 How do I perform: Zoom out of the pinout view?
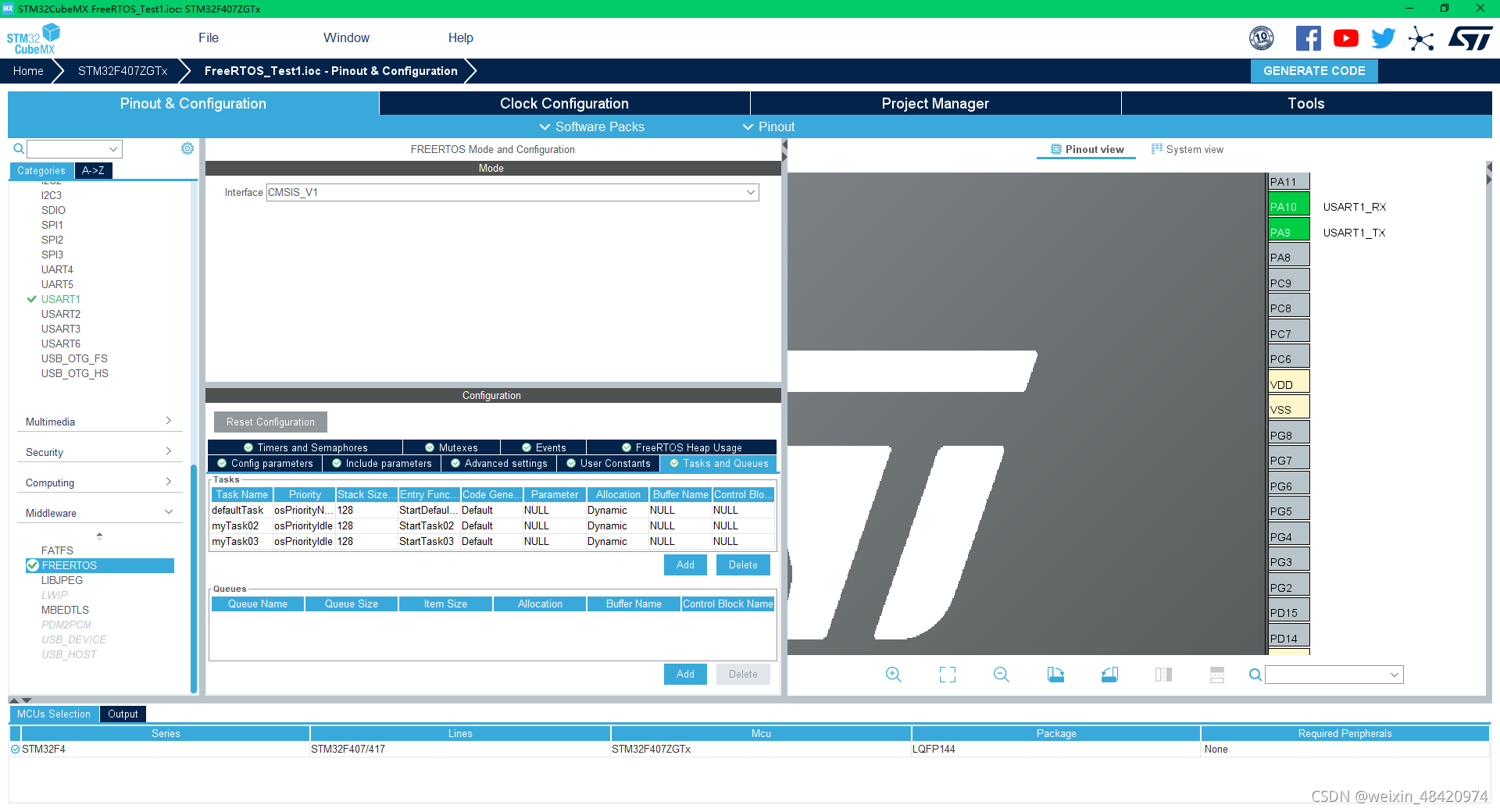(1002, 675)
